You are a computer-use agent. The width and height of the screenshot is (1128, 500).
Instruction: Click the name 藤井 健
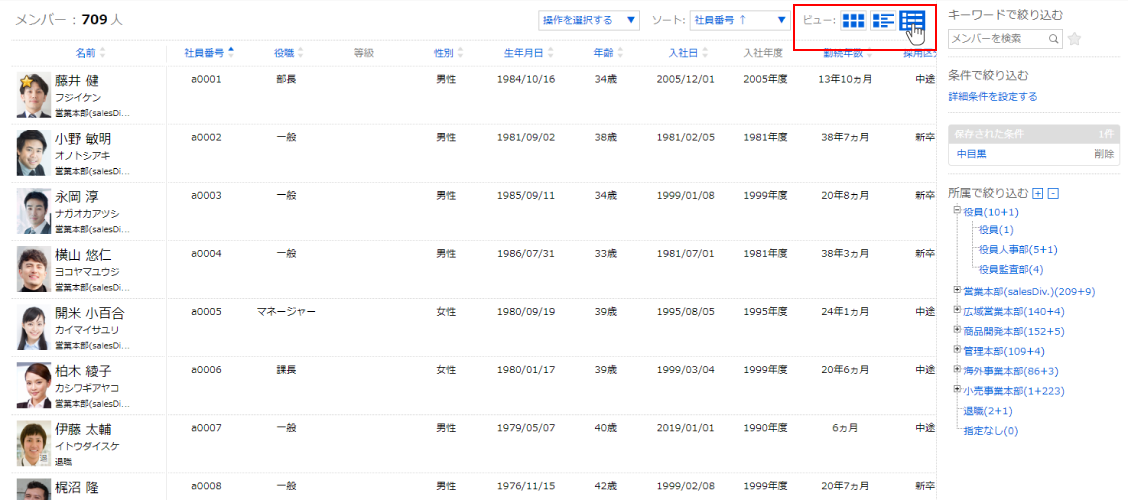point(77,81)
